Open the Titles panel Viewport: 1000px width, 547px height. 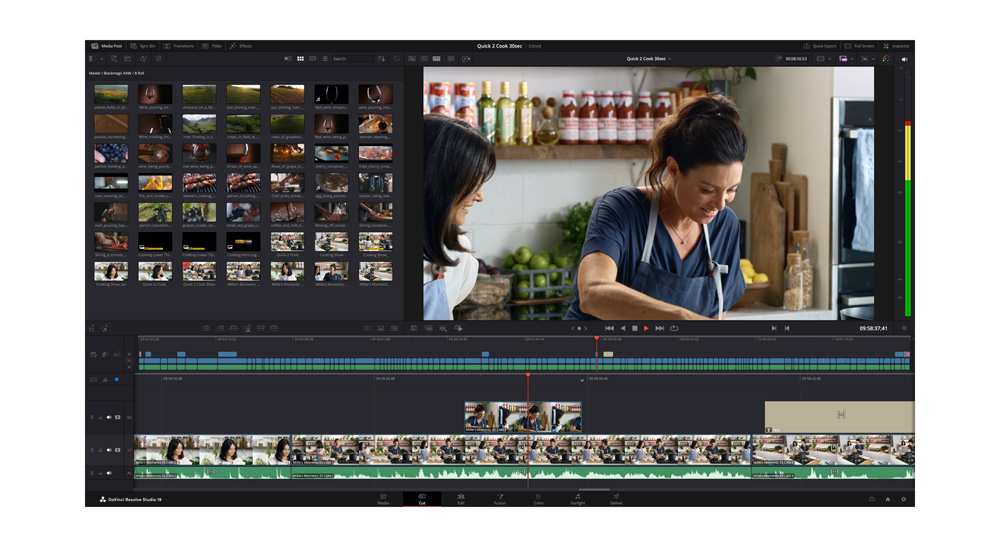tap(212, 46)
